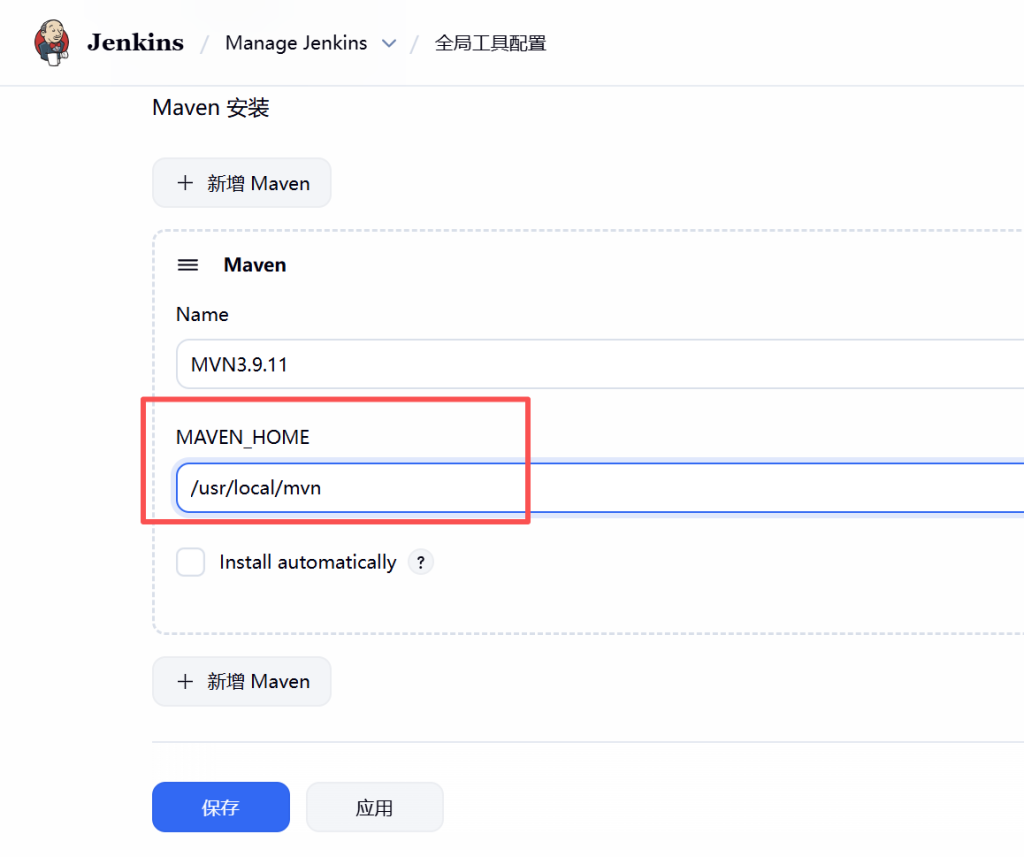Click the Jenkins title text

pos(135,43)
